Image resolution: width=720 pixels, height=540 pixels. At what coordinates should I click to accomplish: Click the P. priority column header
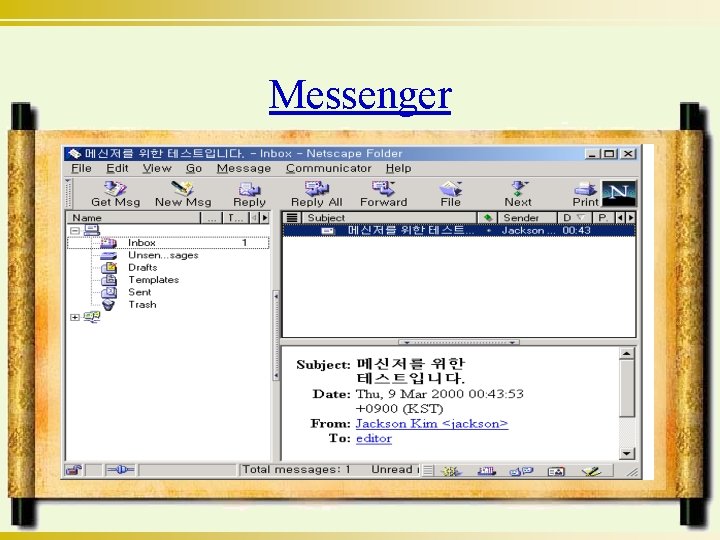pyautogui.click(x=604, y=218)
